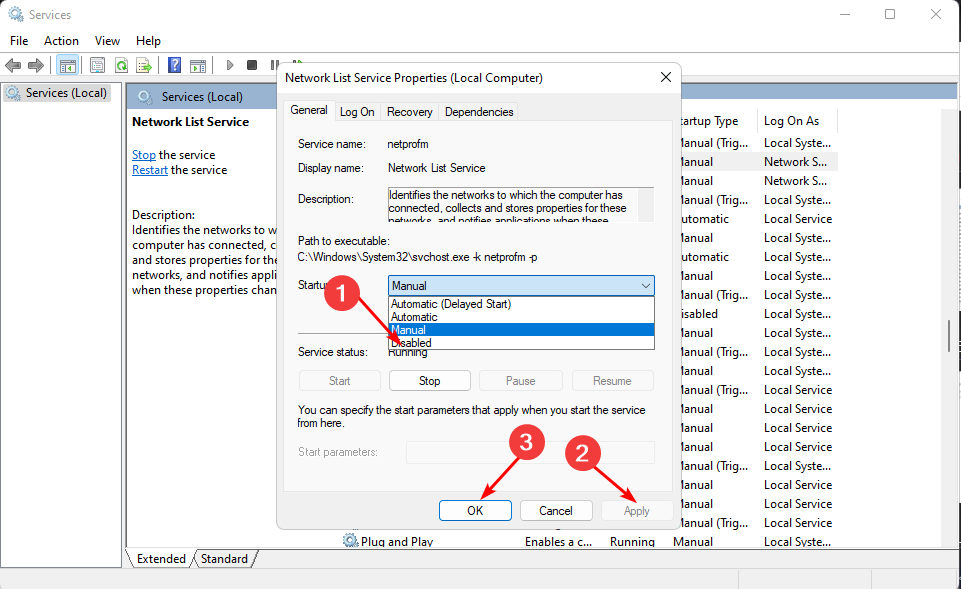Screen dimensions: 961x589
Task: Switch to the Standard view tab
Action: pyautogui.click(x=224, y=558)
